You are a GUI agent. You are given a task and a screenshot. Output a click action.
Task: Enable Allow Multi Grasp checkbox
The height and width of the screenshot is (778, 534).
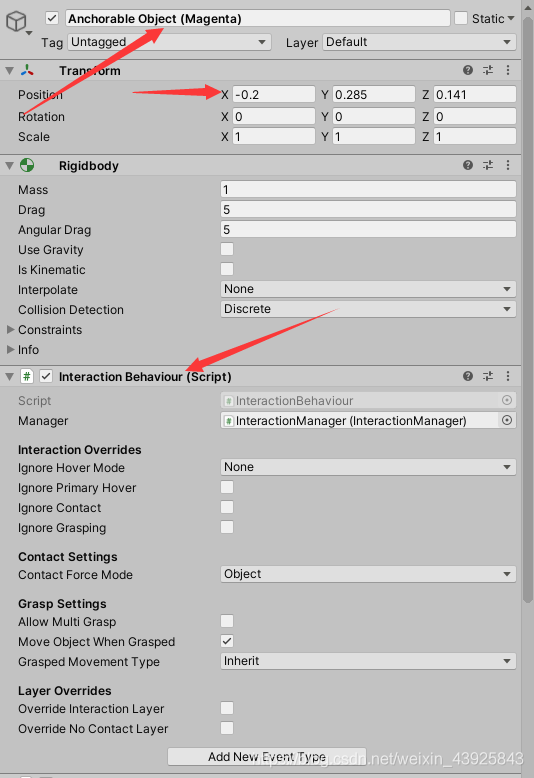[x=227, y=621]
